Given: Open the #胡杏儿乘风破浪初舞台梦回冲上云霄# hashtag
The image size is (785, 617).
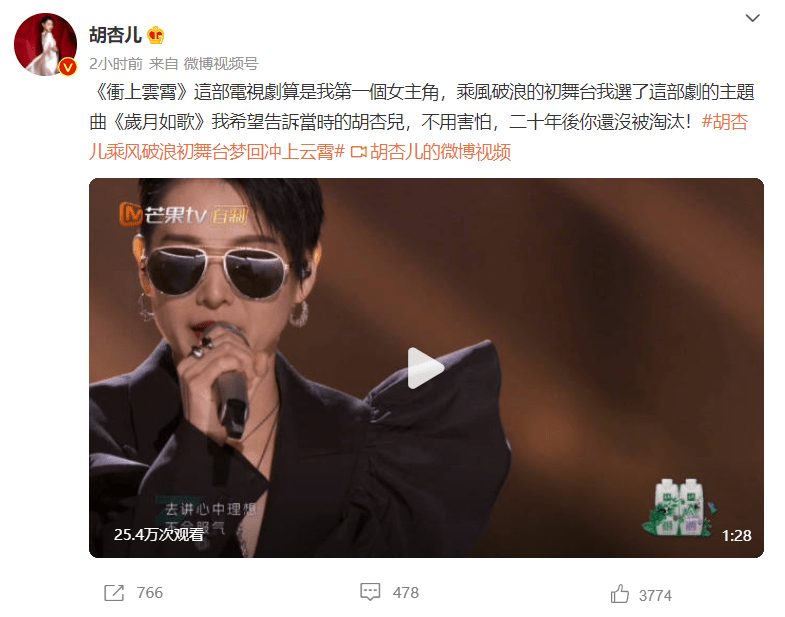Looking at the screenshot, I should tap(419, 136).
